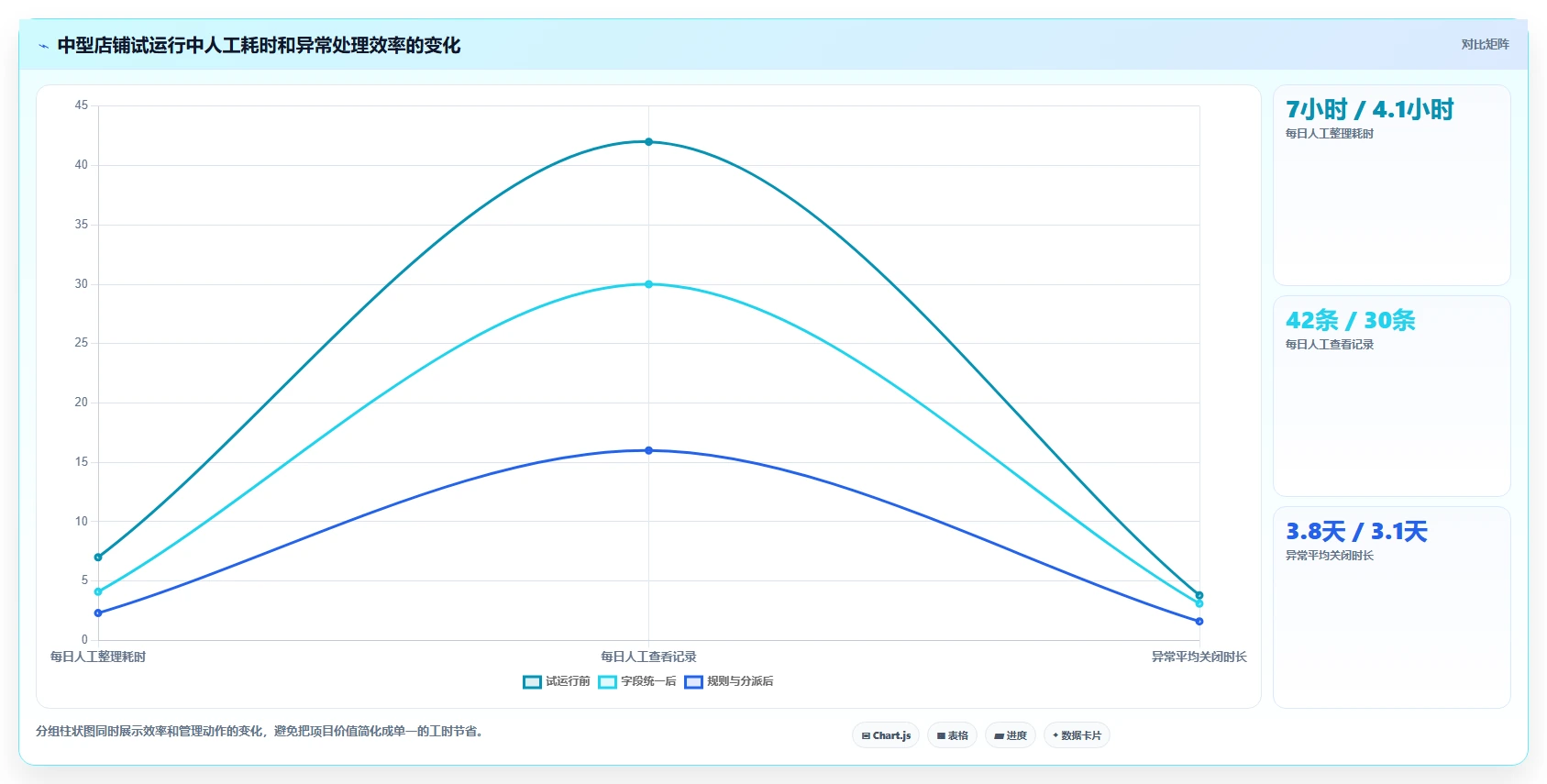Click the footnote text starting 分组柱状图同时展示
The image size is (1547, 784).
point(260,732)
